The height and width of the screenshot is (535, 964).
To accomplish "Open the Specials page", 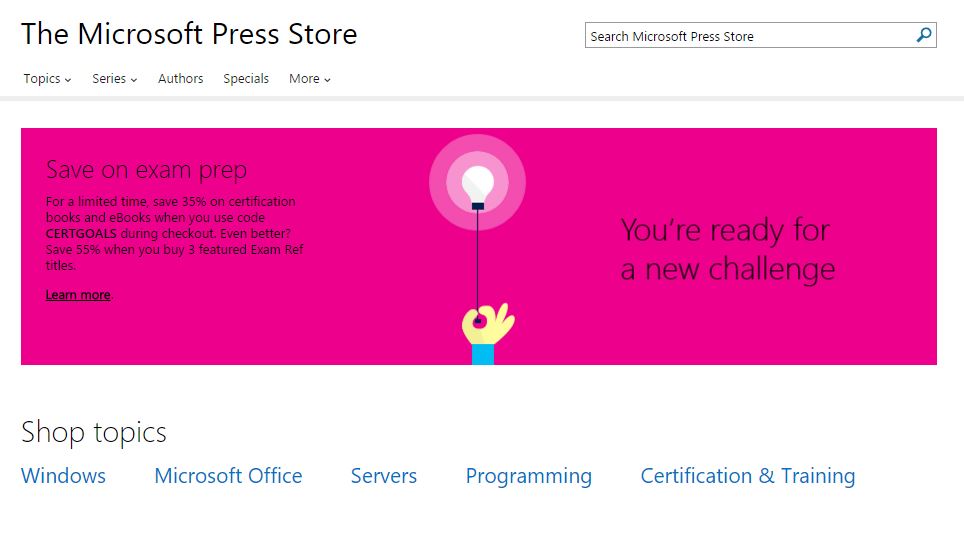I will pos(246,79).
